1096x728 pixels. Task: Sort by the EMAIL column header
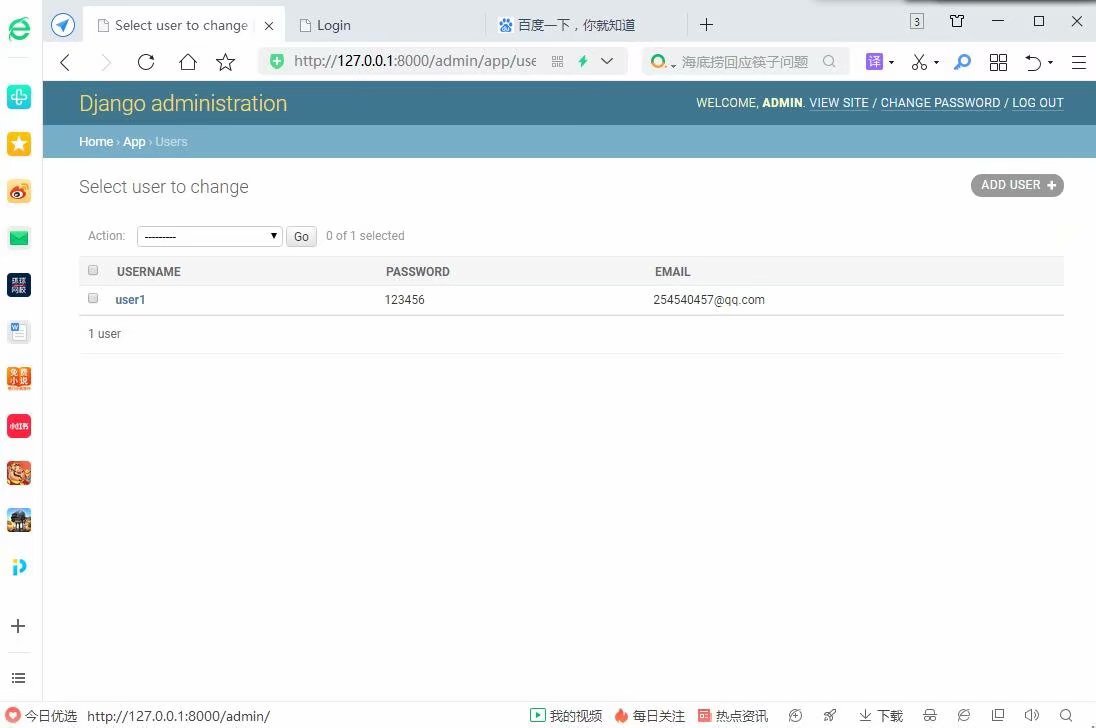tap(672, 272)
